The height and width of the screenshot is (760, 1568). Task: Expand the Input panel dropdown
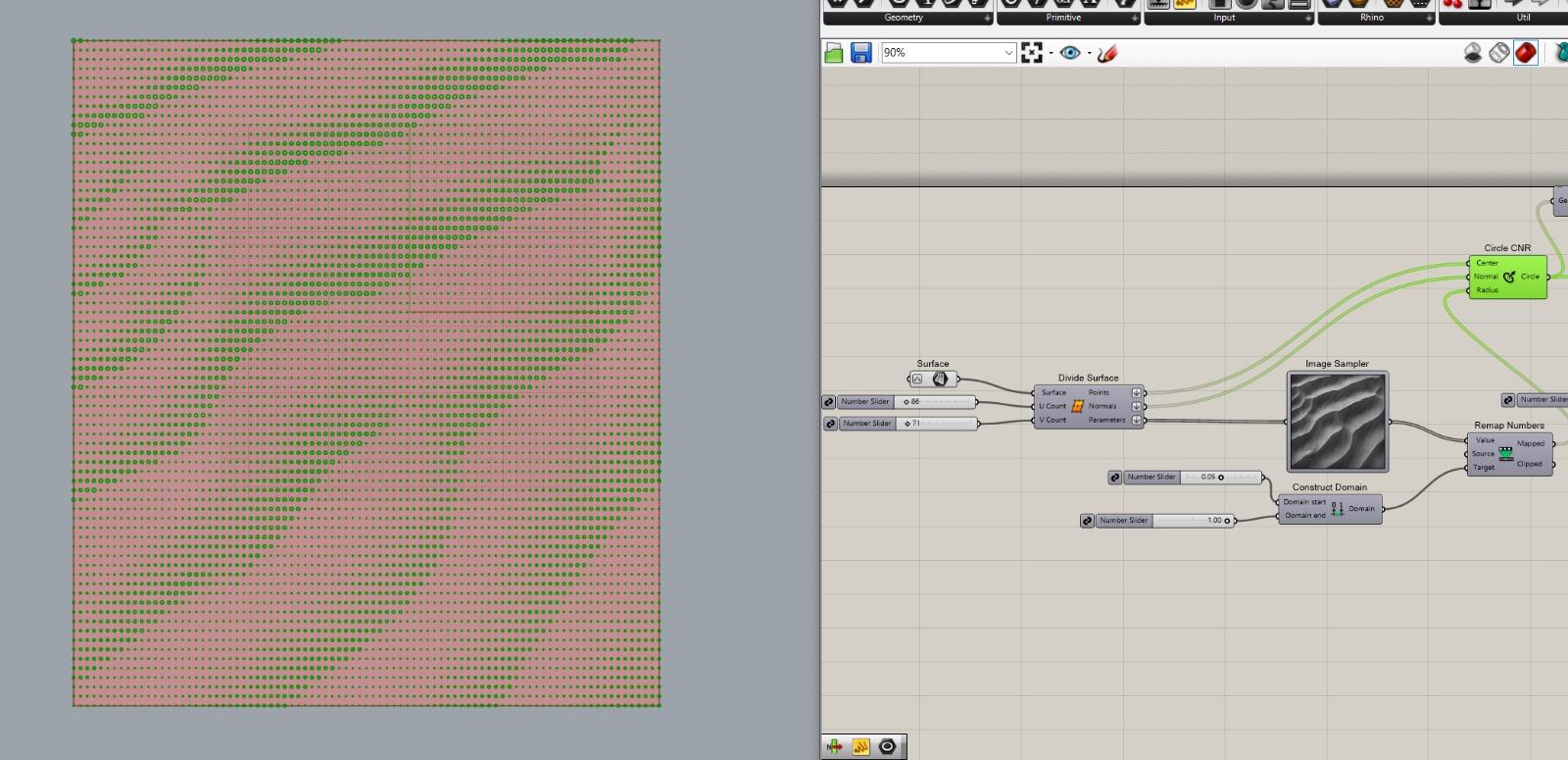click(1308, 18)
